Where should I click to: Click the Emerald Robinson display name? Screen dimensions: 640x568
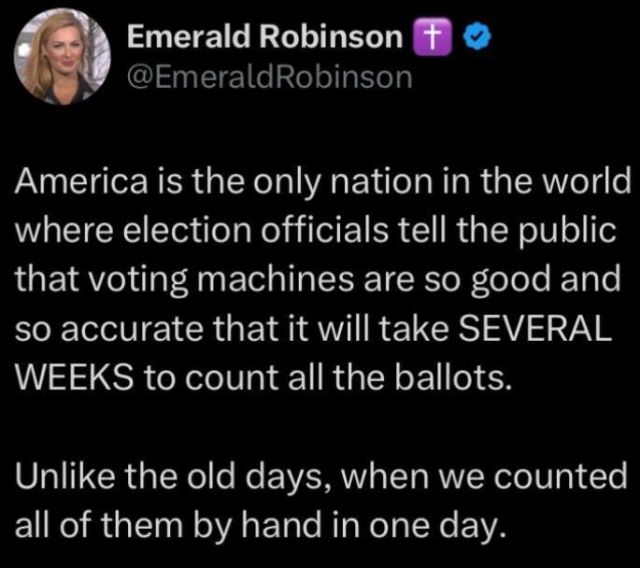tap(265, 36)
